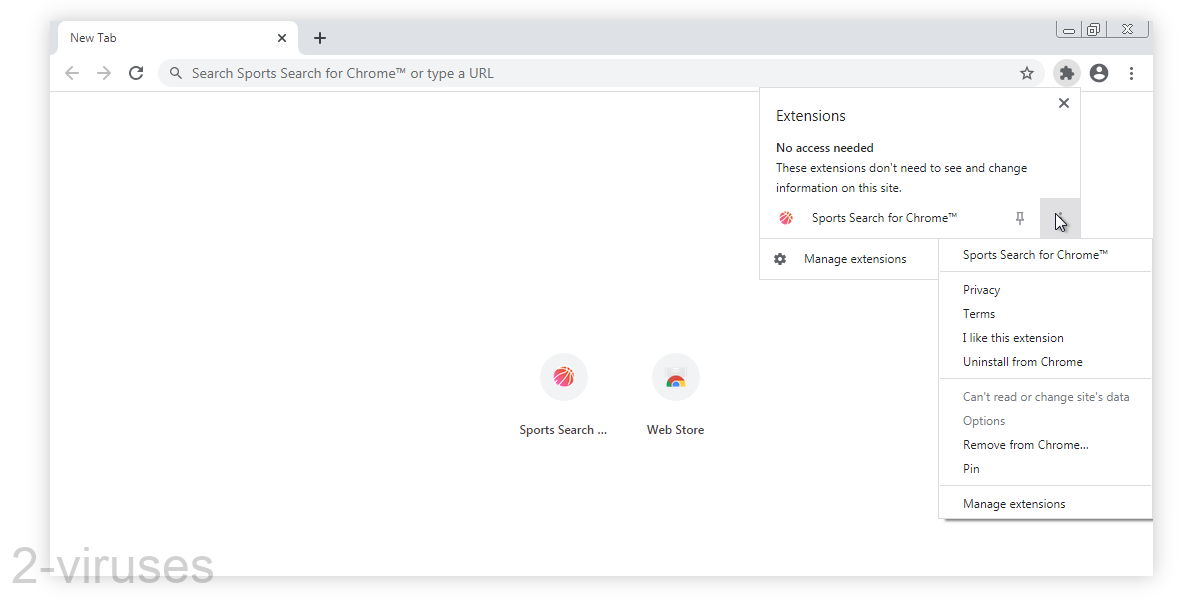1200x600 pixels.
Task: Open the extension's three-dot options menu
Action: (x=1060, y=217)
